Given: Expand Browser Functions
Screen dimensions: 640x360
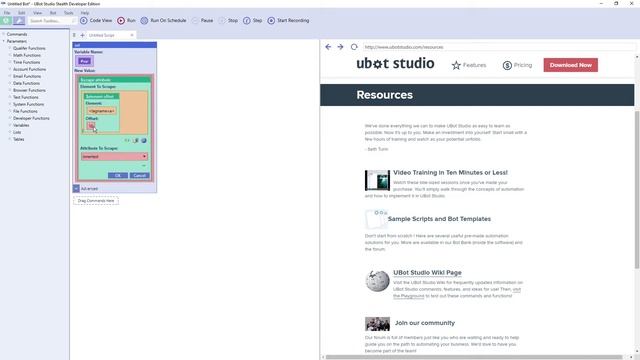Looking at the screenshot, I should 10,90.
